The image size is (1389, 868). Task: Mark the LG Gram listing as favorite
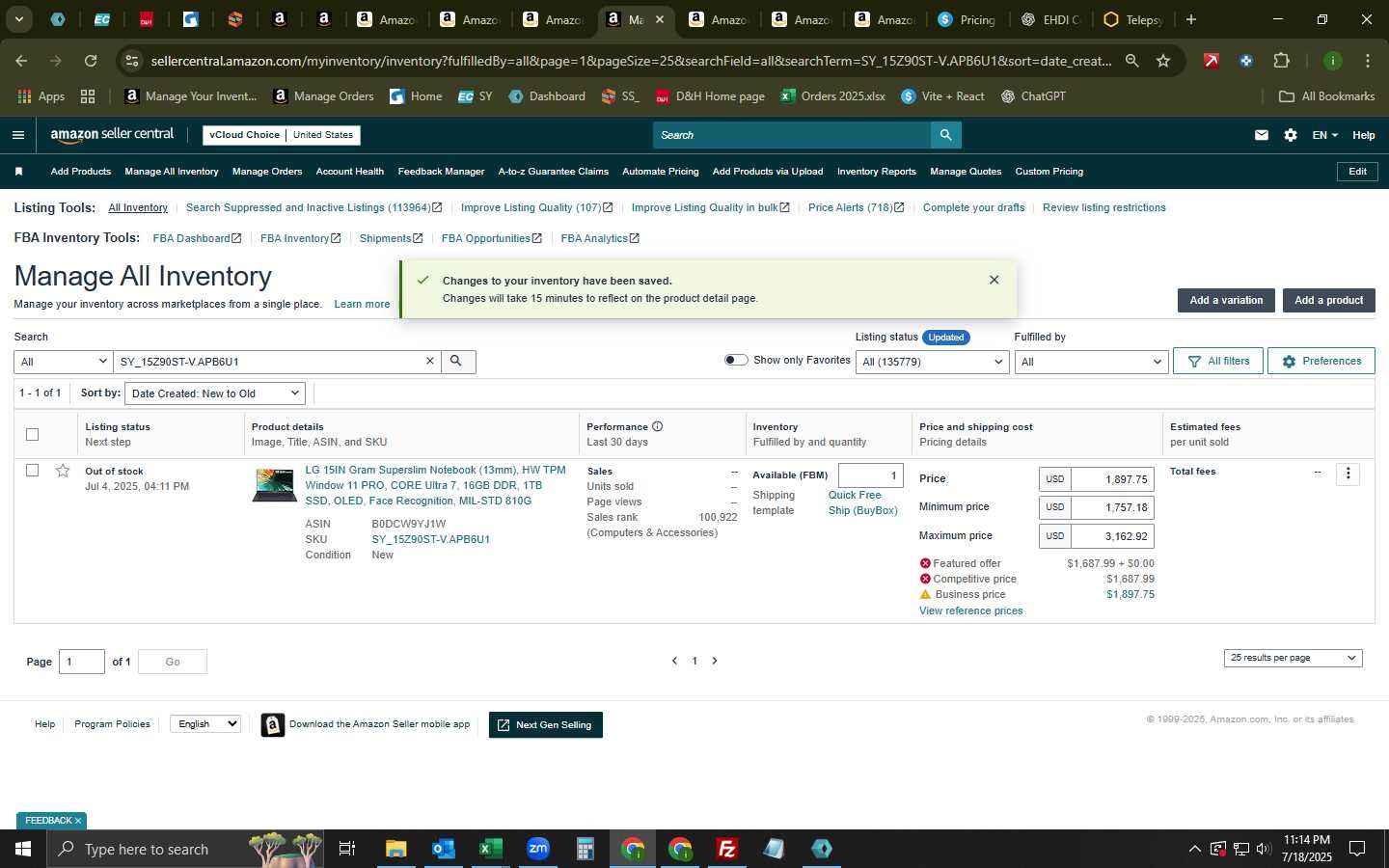click(x=63, y=471)
